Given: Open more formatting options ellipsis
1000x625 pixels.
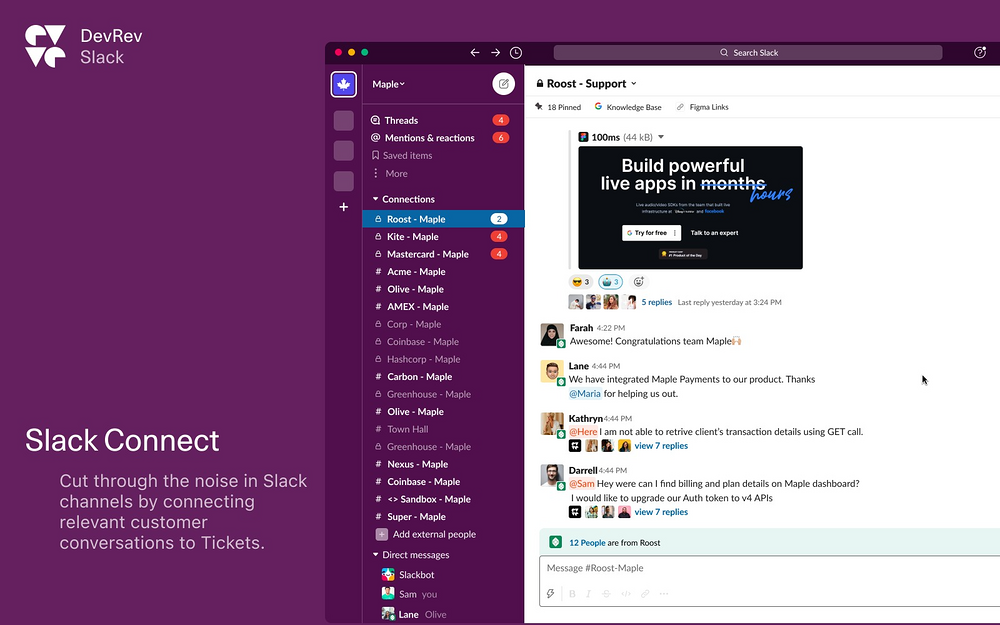Looking at the screenshot, I should pos(664,594).
